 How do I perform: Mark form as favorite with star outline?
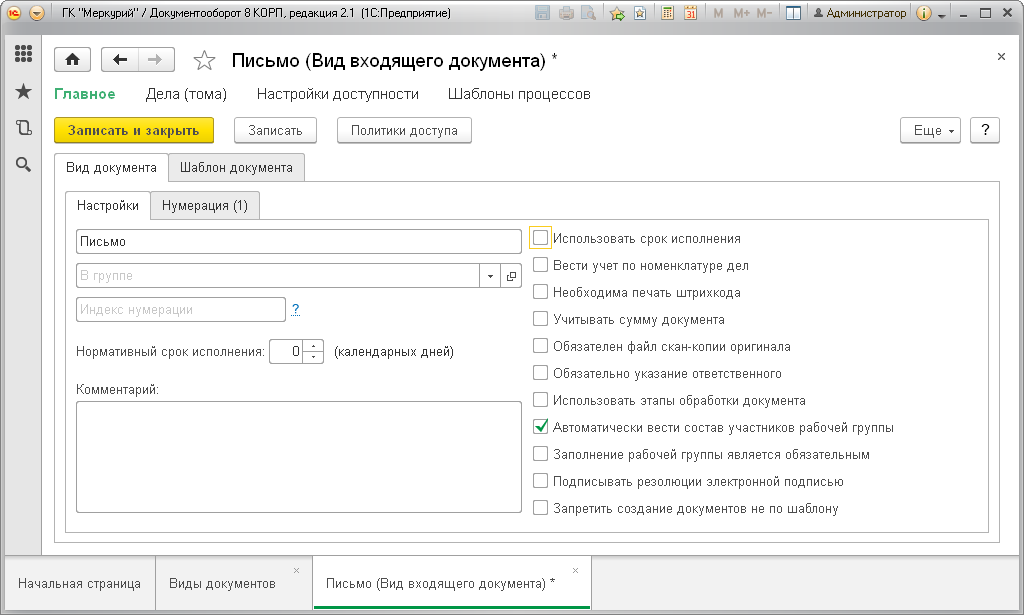click(x=204, y=61)
